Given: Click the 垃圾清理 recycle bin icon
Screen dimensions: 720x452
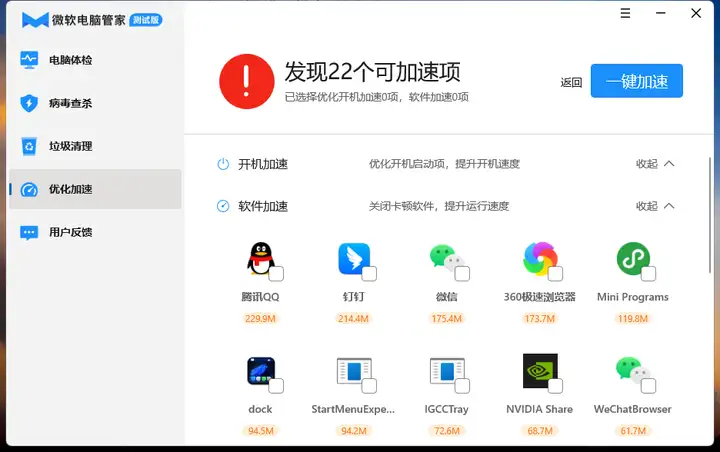Looking at the screenshot, I should [x=29, y=146].
